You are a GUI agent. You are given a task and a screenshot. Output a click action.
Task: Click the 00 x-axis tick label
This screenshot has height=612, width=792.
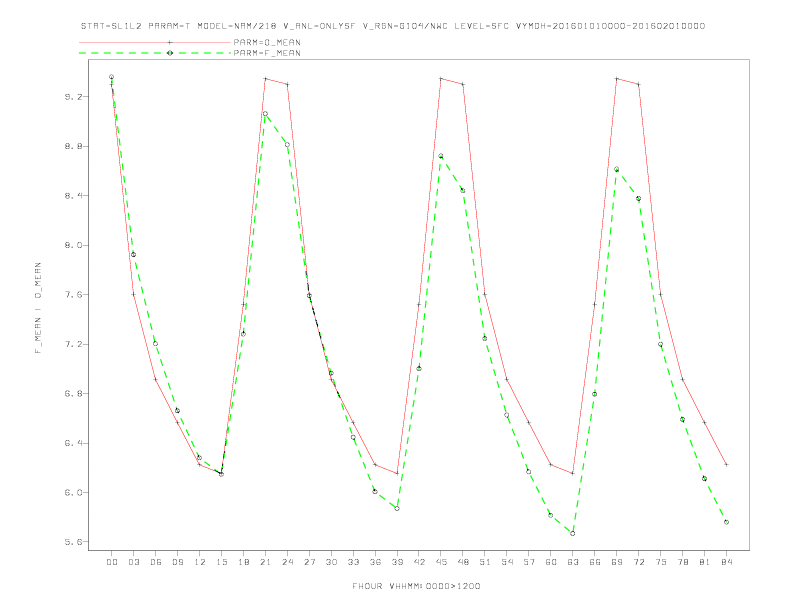click(112, 562)
